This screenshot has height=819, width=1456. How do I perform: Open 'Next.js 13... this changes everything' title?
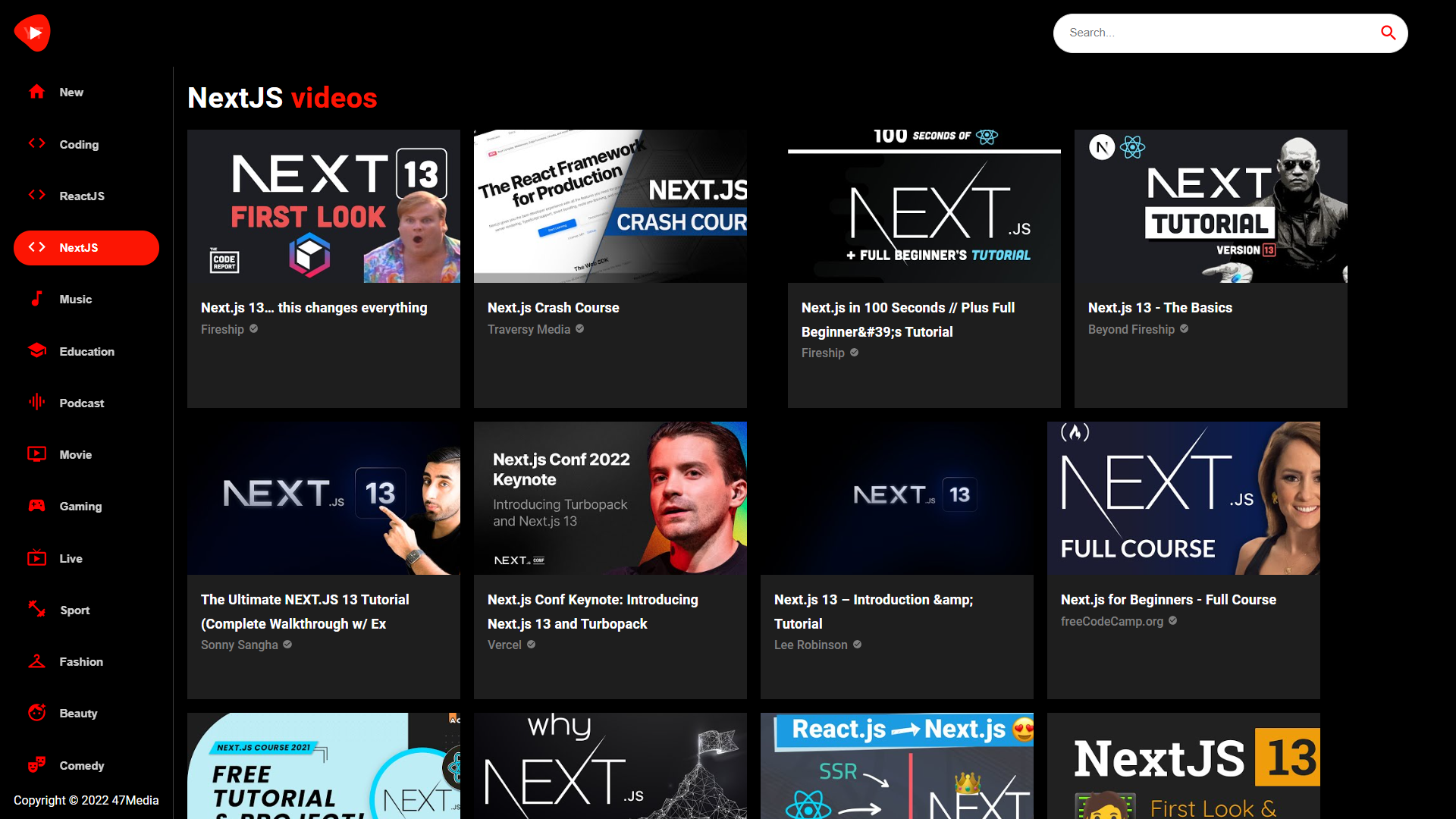pyautogui.click(x=314, y=308)
